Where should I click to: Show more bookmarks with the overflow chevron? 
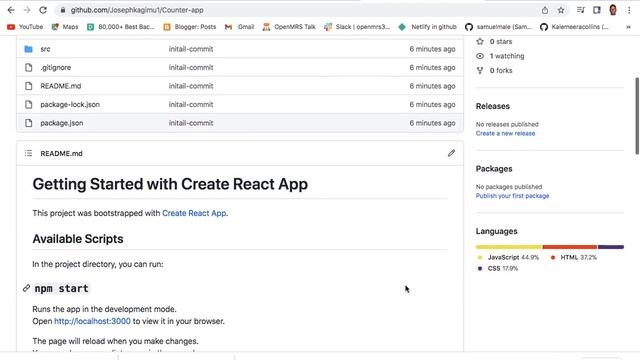628,27
